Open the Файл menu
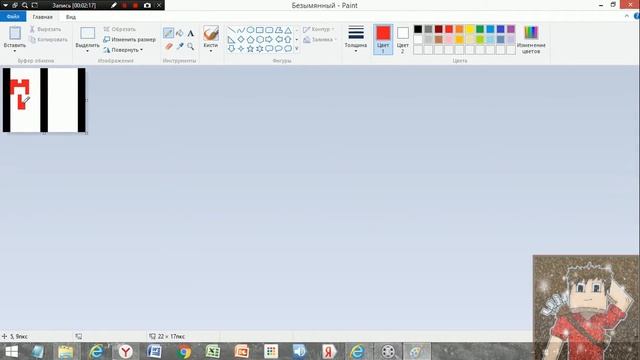This screenshot has height=360, width=640. [x=13, y=17]
